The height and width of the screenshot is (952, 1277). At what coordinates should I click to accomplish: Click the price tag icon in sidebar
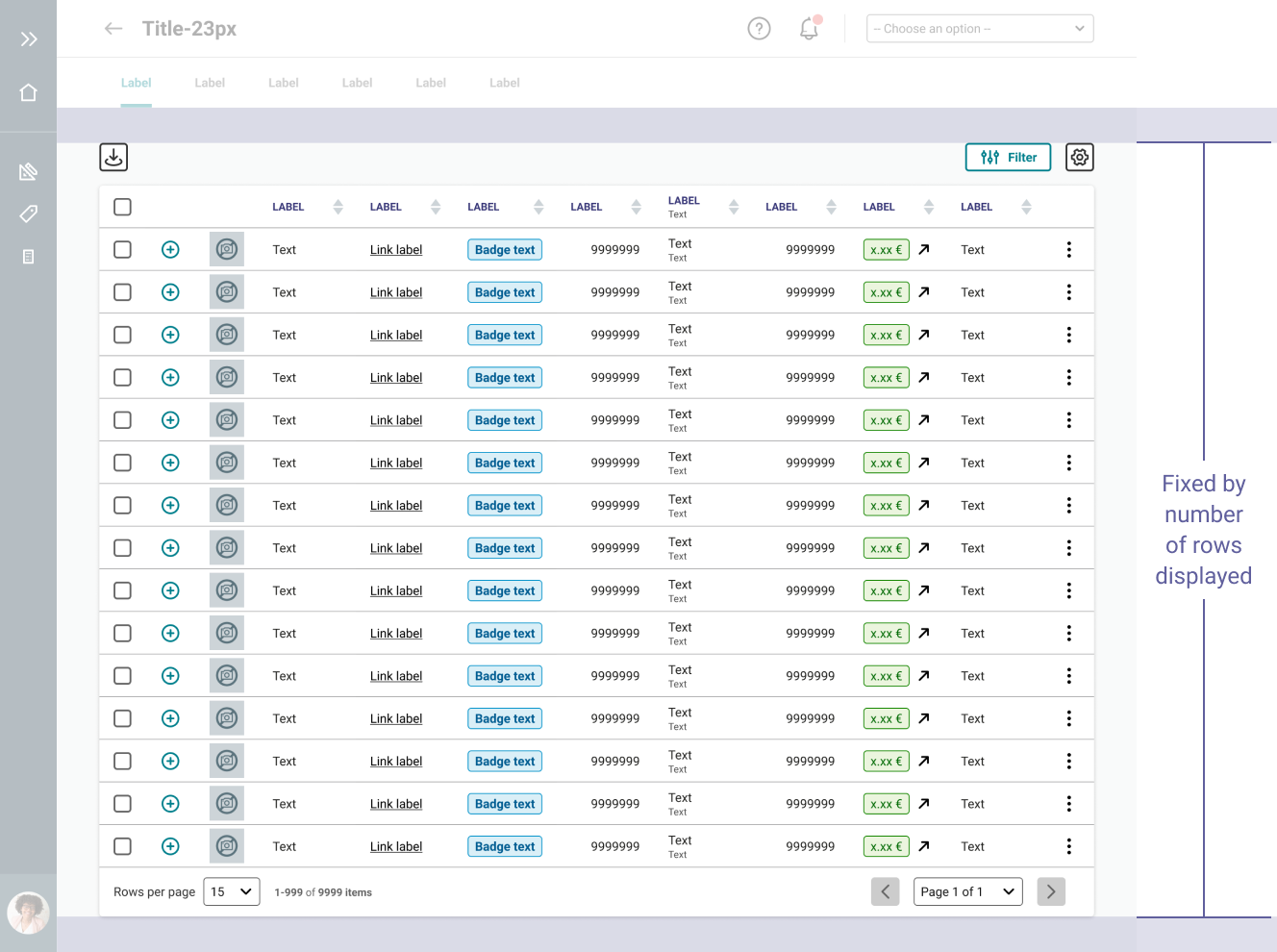point(29,213)
